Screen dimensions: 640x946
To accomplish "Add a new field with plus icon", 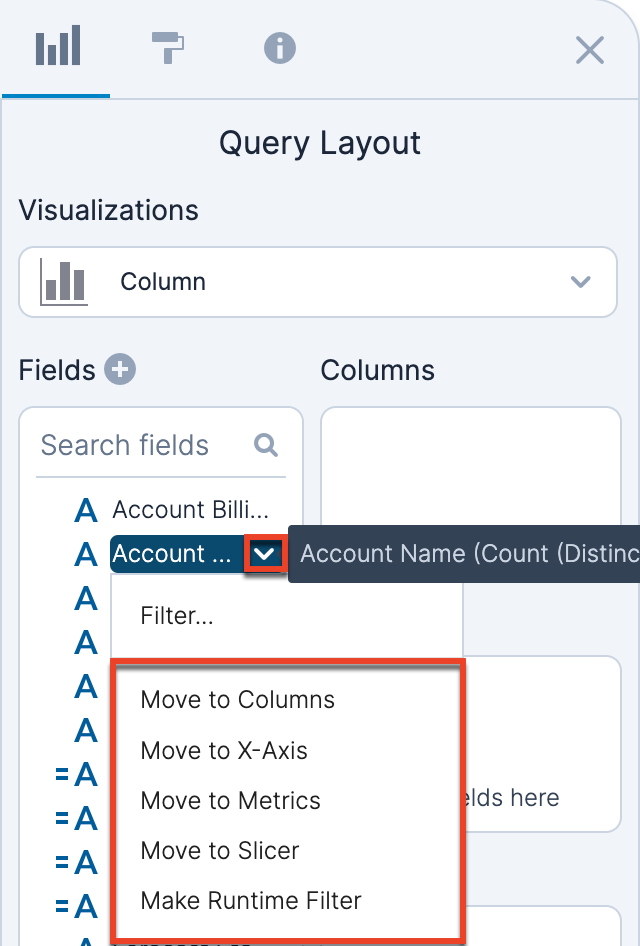I will pyautogui.click(x=120, y=370).
